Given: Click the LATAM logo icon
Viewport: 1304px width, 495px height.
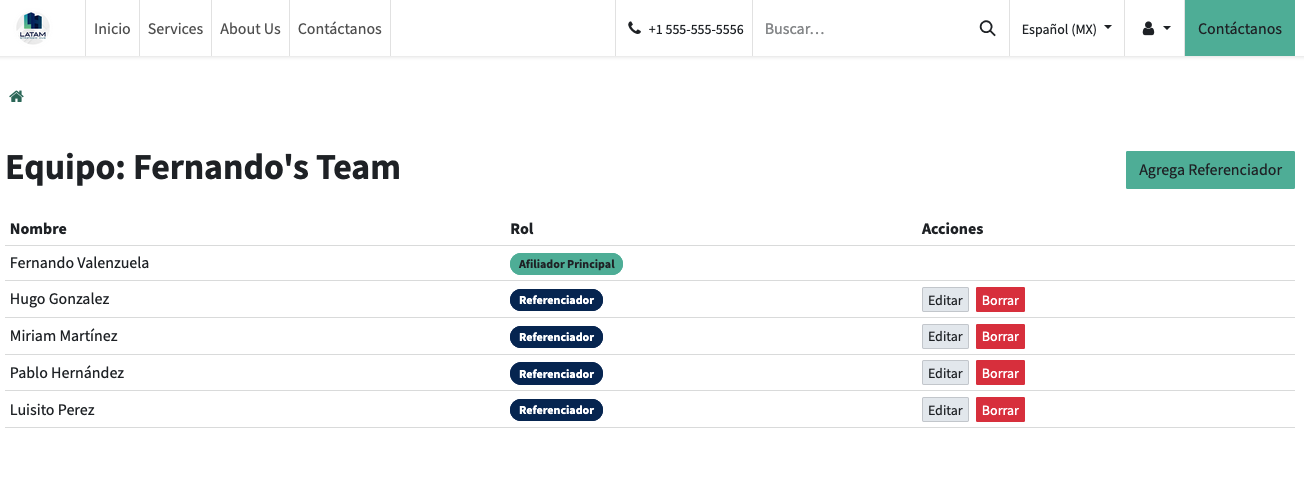Looking at the screenshot, I should (x=33, y=28).
